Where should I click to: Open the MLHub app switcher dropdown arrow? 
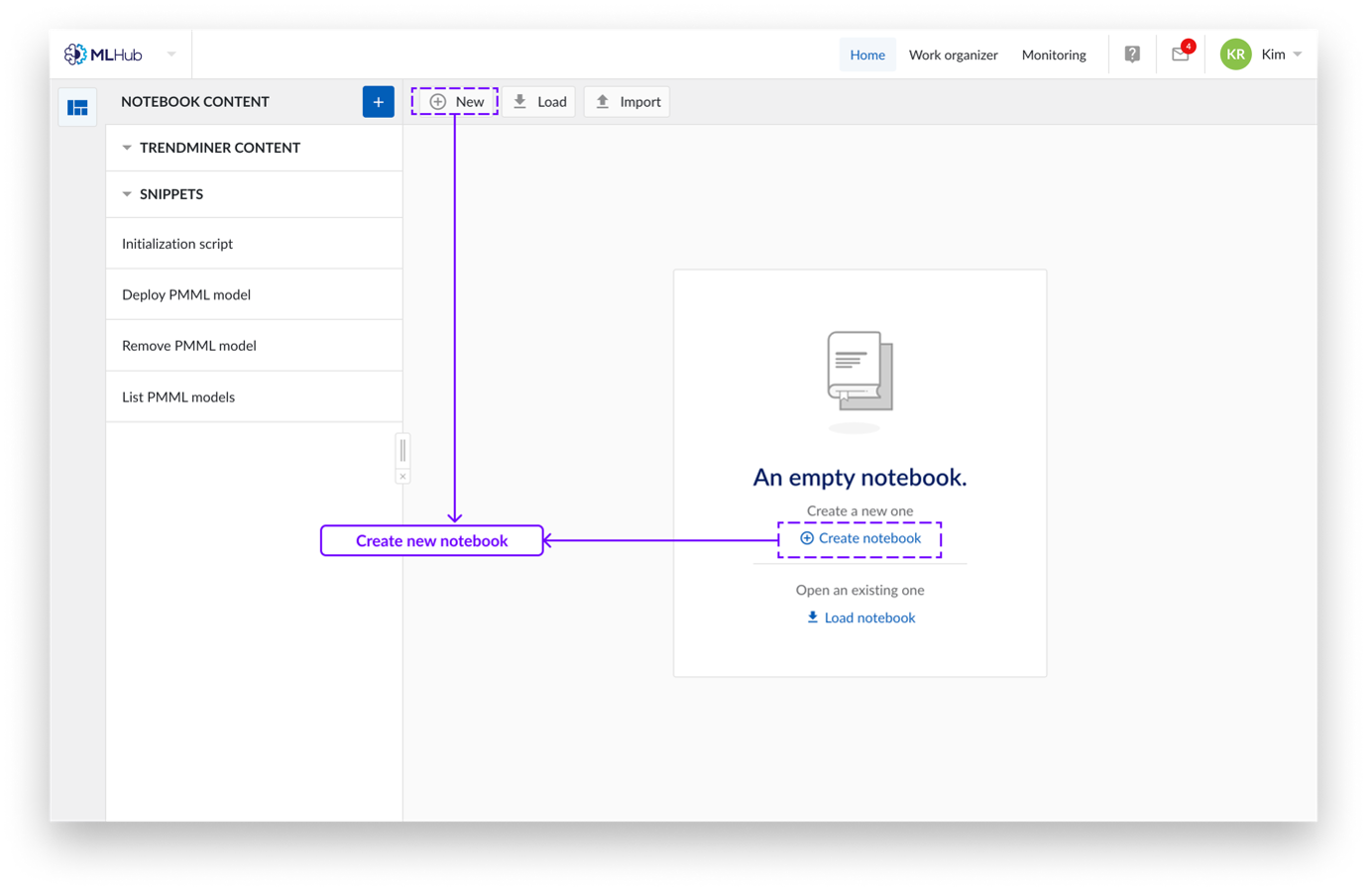pos(171,55)
